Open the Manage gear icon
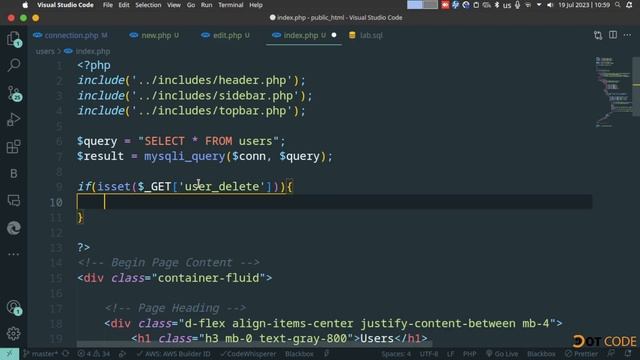Image resolution: width=640 pixels, height=360 pixels. [x=14, y=334]
